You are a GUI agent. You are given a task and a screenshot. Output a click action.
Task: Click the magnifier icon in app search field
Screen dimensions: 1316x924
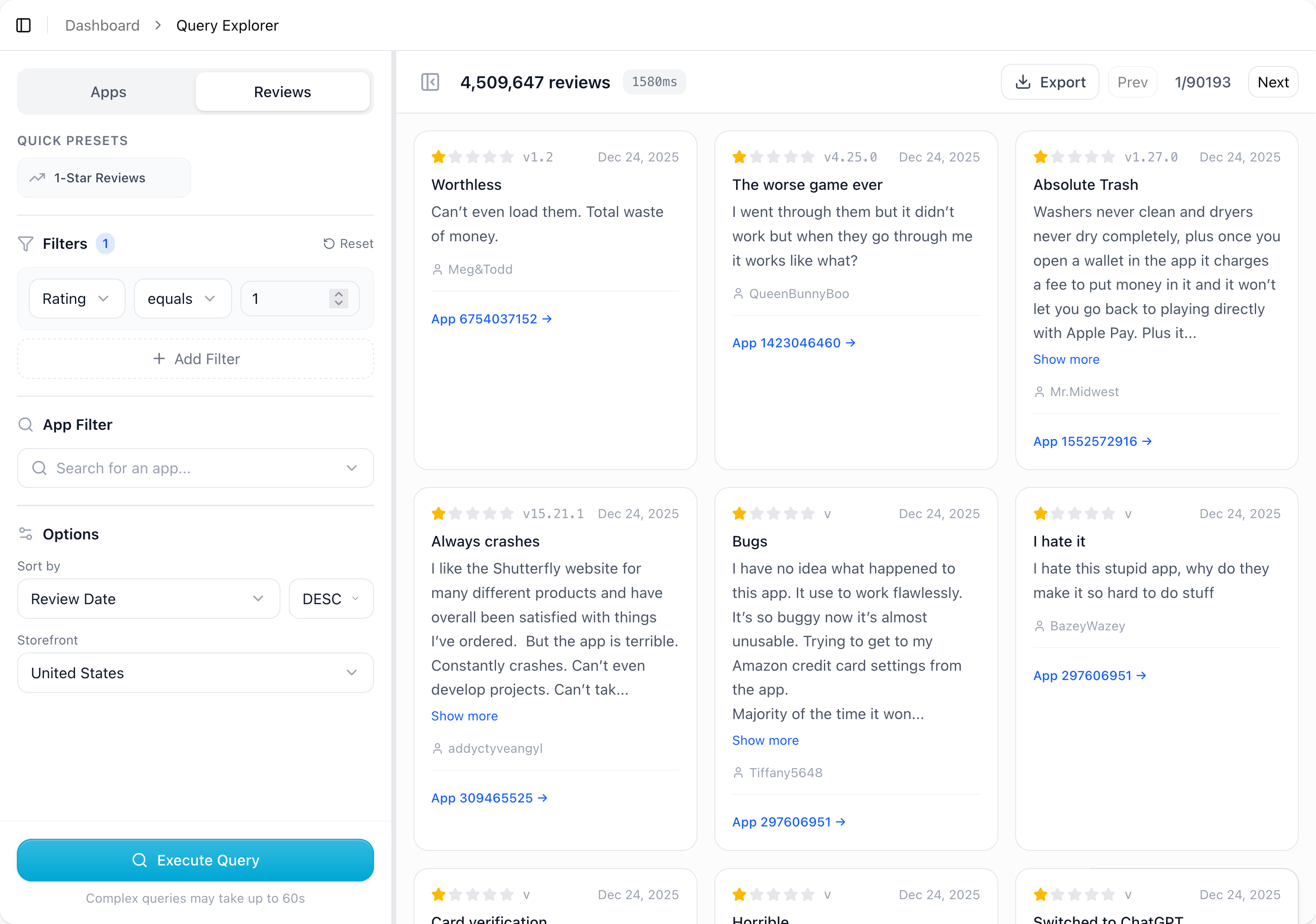pos(39,468)
